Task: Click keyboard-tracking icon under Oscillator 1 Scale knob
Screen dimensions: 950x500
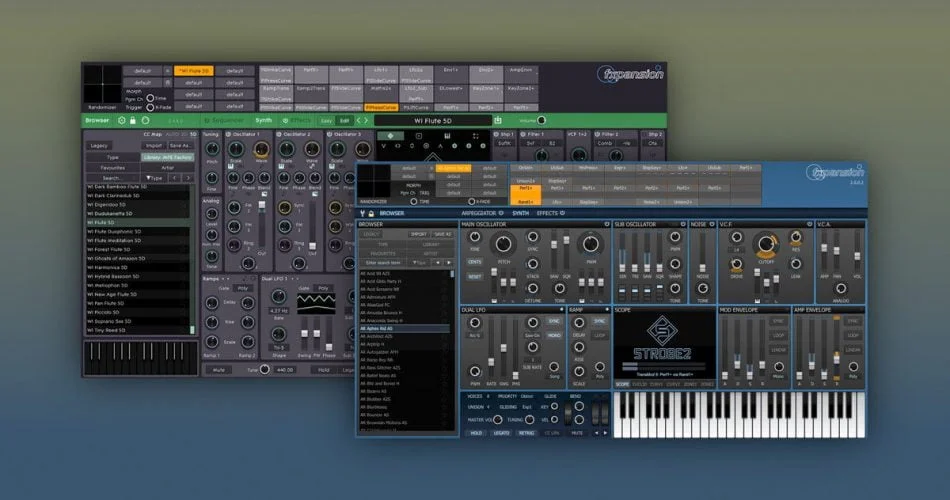Action: [231, 166]
